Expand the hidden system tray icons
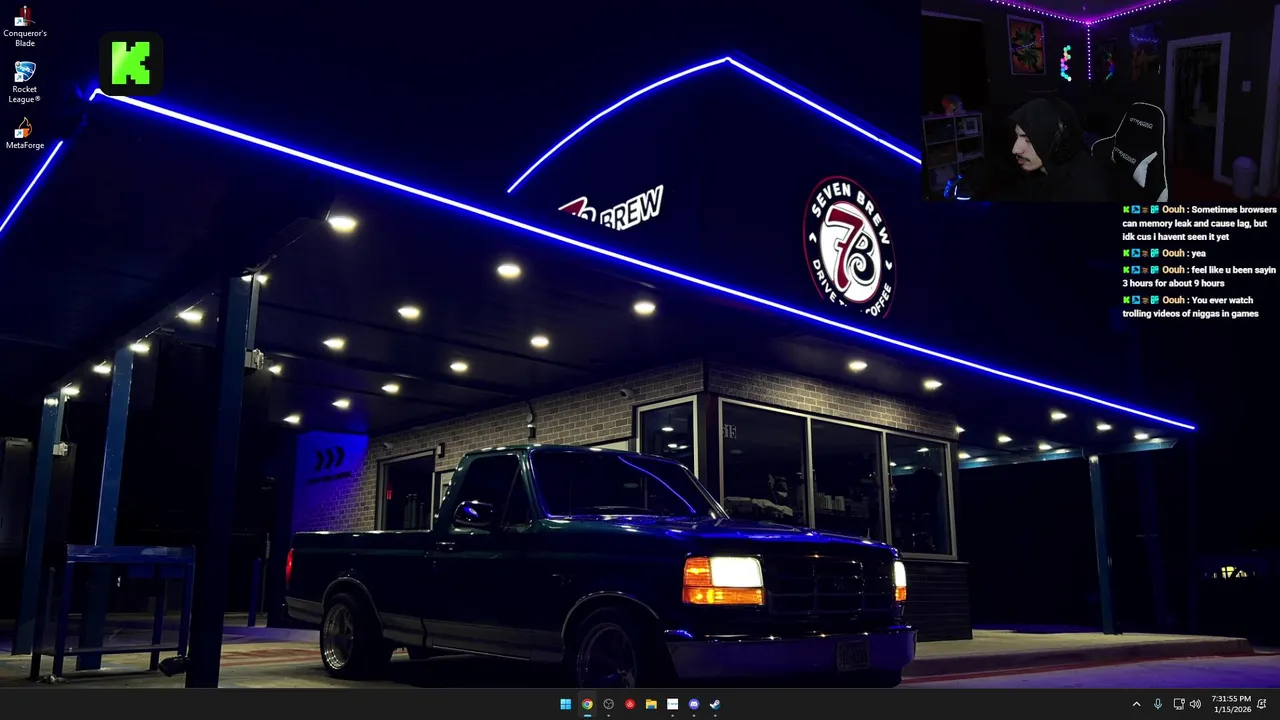Image resolution: width=1280 pixels, height=720 pixels. (x=1136, y=704)
